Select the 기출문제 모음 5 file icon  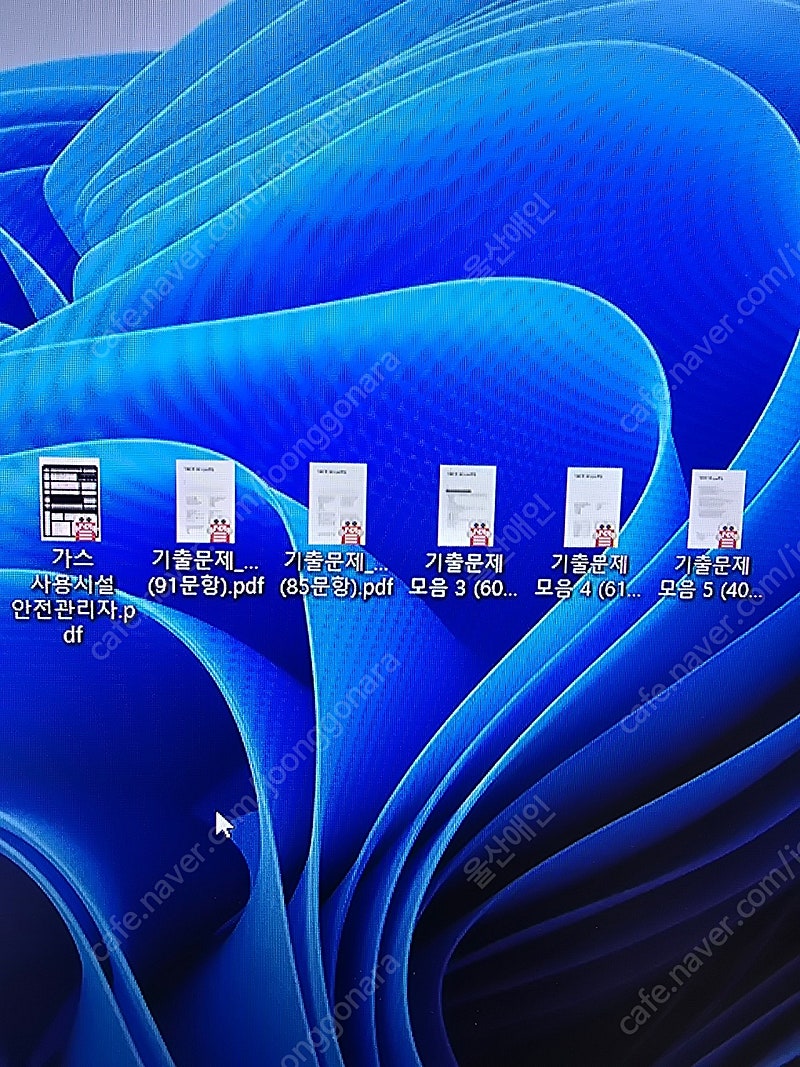(x=717, y=509)
